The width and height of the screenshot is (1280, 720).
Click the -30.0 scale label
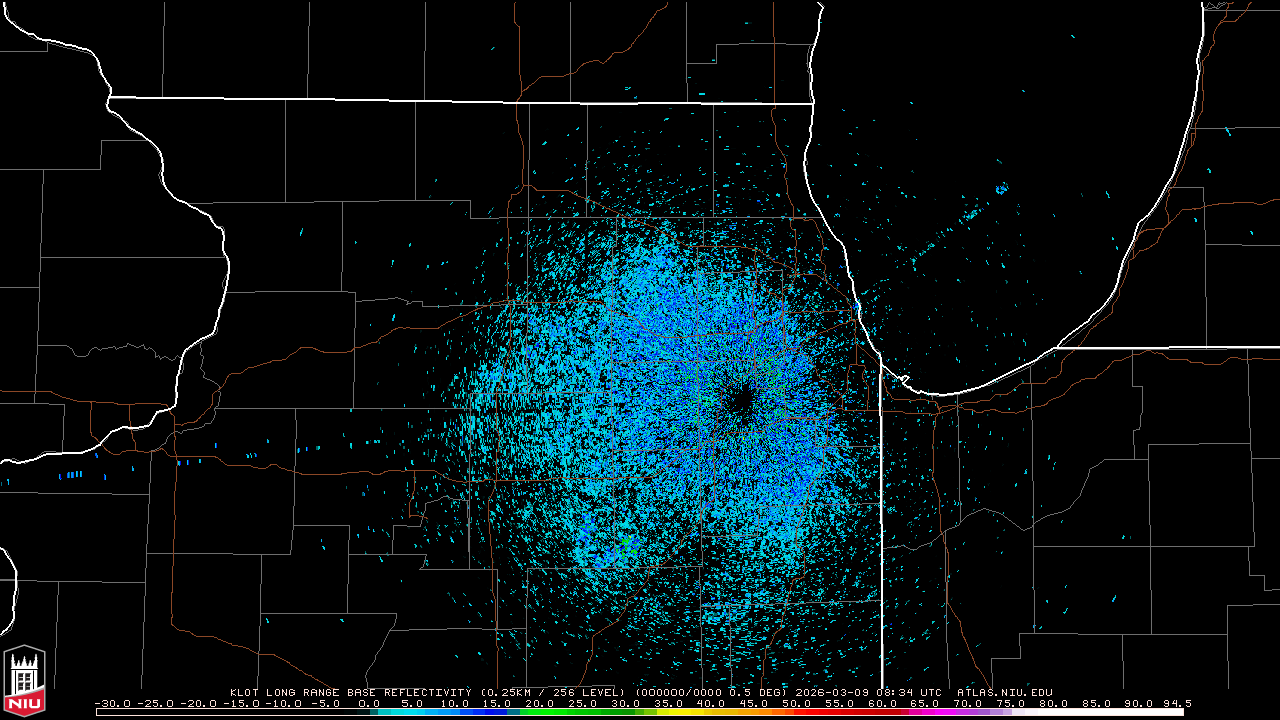click(x=114, y=704)
